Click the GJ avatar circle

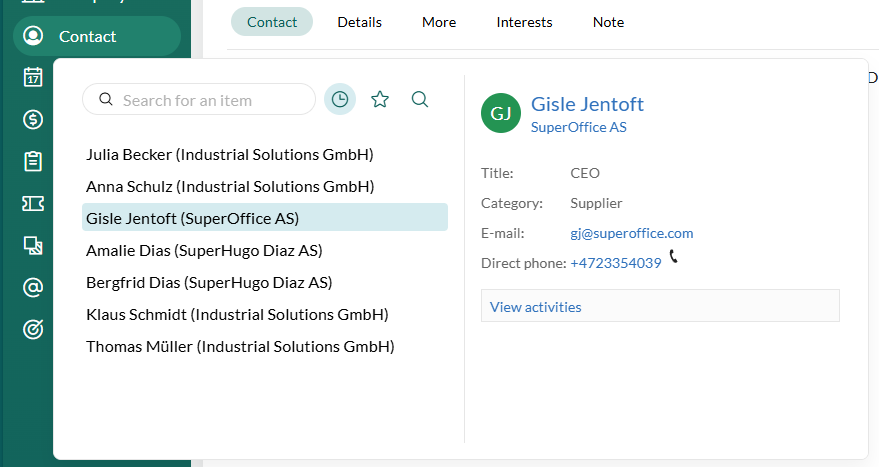coord(501,113)
